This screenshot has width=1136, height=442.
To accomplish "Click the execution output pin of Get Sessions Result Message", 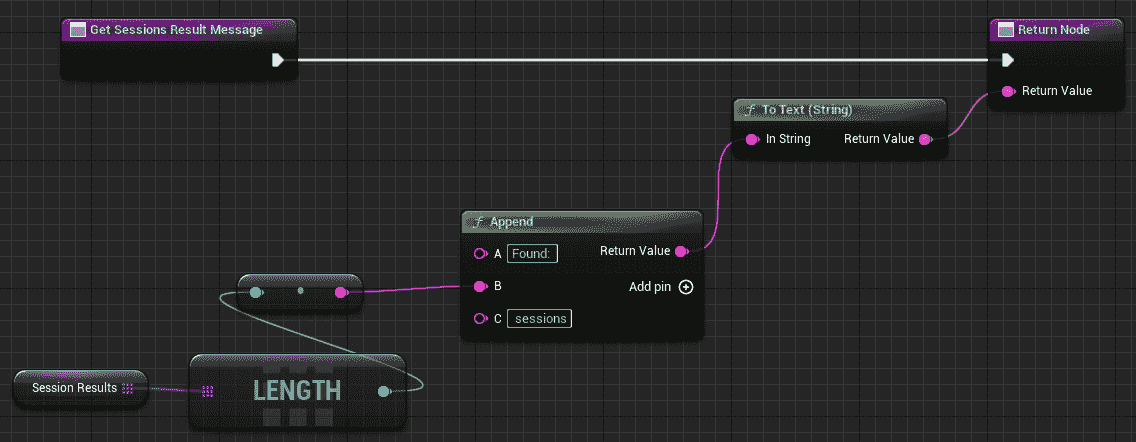I will click(x=277, y=60).
